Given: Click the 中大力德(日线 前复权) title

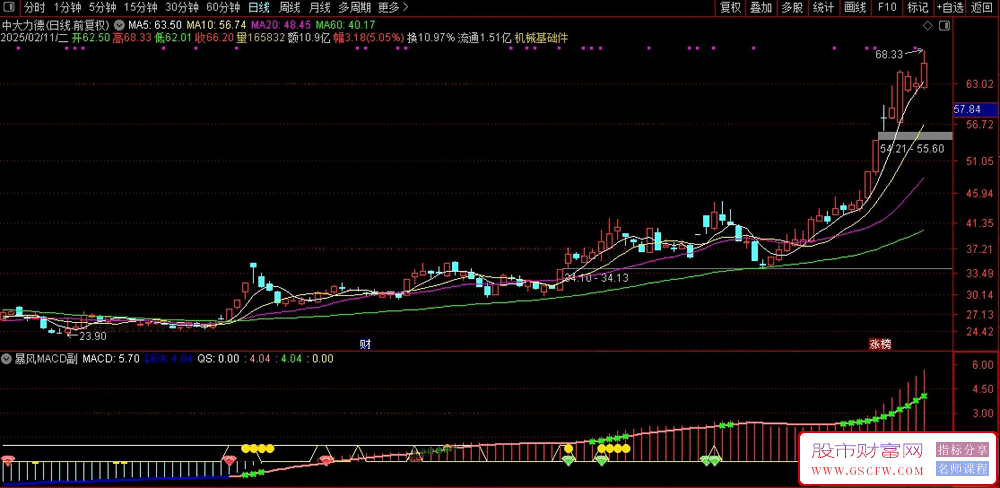Looking at the screenshot, I should click(x=56, y=26).
